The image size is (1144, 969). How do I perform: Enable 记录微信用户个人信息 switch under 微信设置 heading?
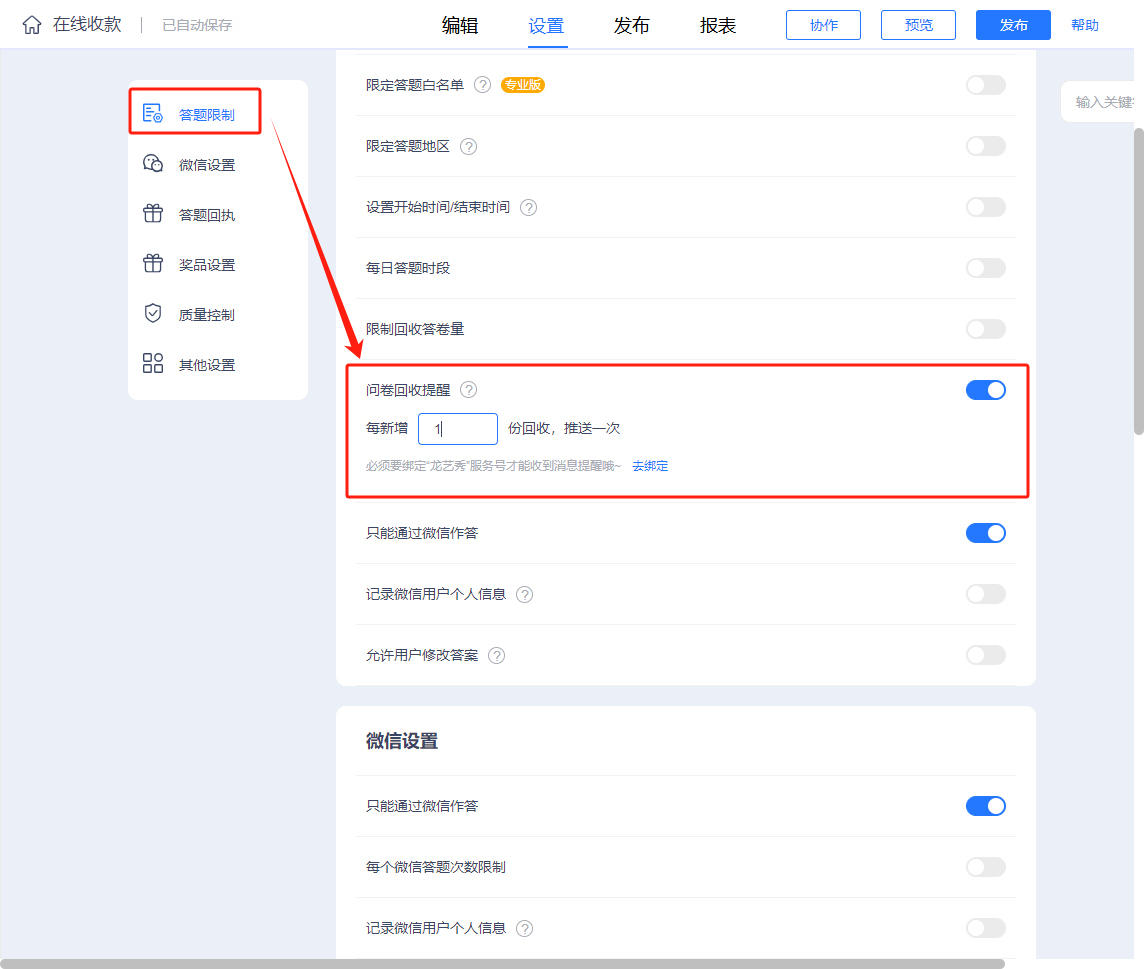click(x=986, y=927)
